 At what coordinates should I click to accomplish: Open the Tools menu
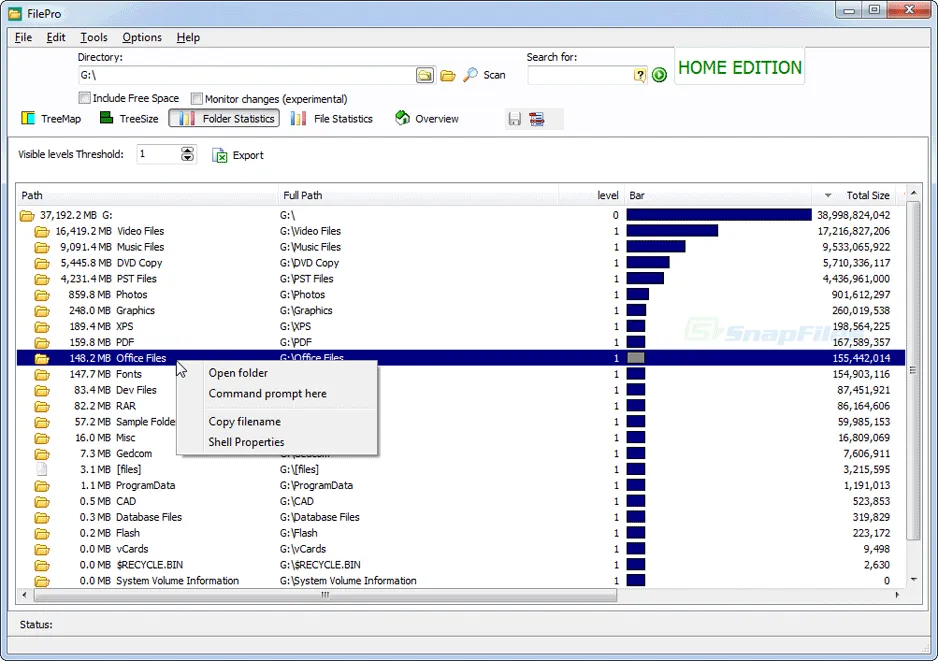(x=94, y=37)
